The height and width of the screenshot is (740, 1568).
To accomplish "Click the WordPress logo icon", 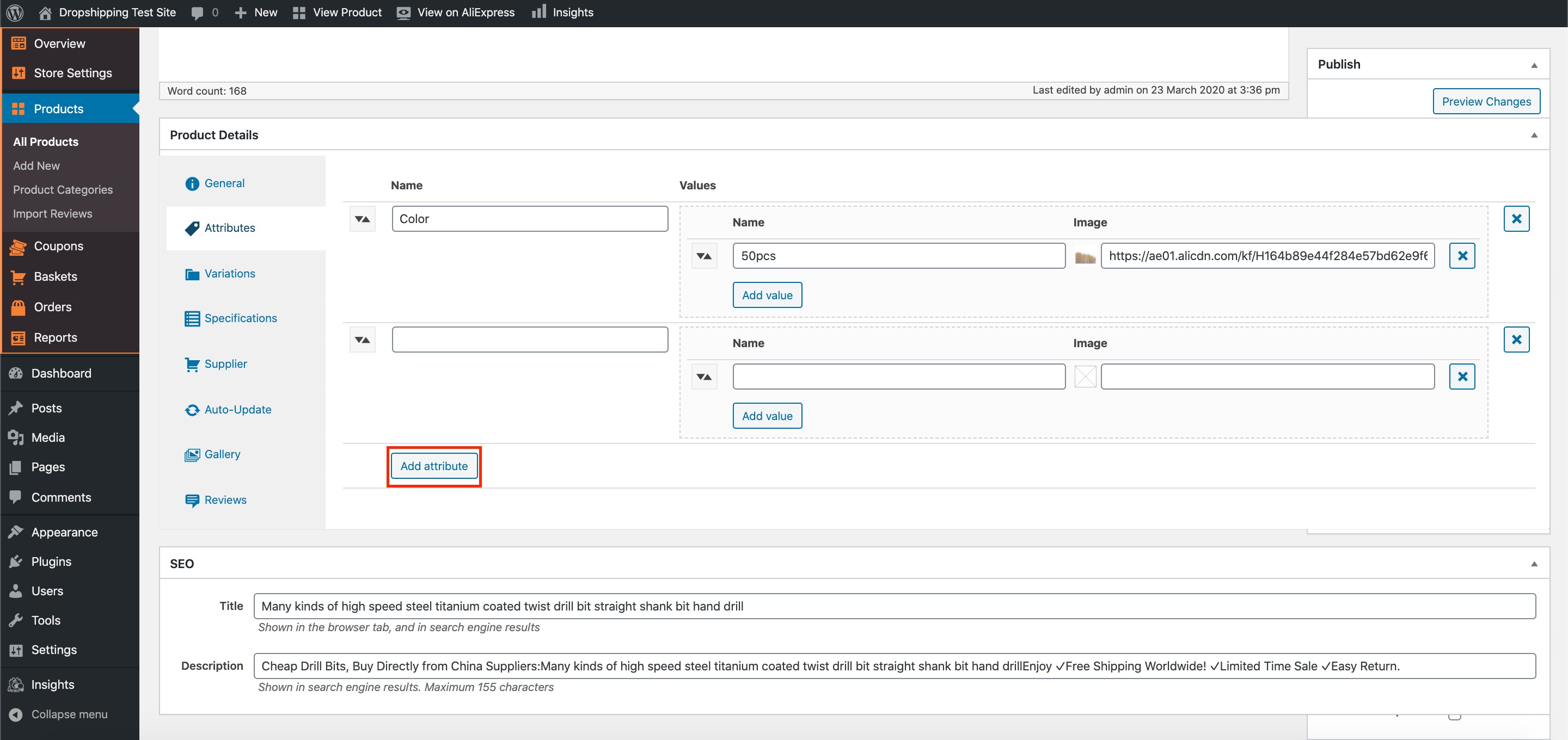I will tap(15, 12).
